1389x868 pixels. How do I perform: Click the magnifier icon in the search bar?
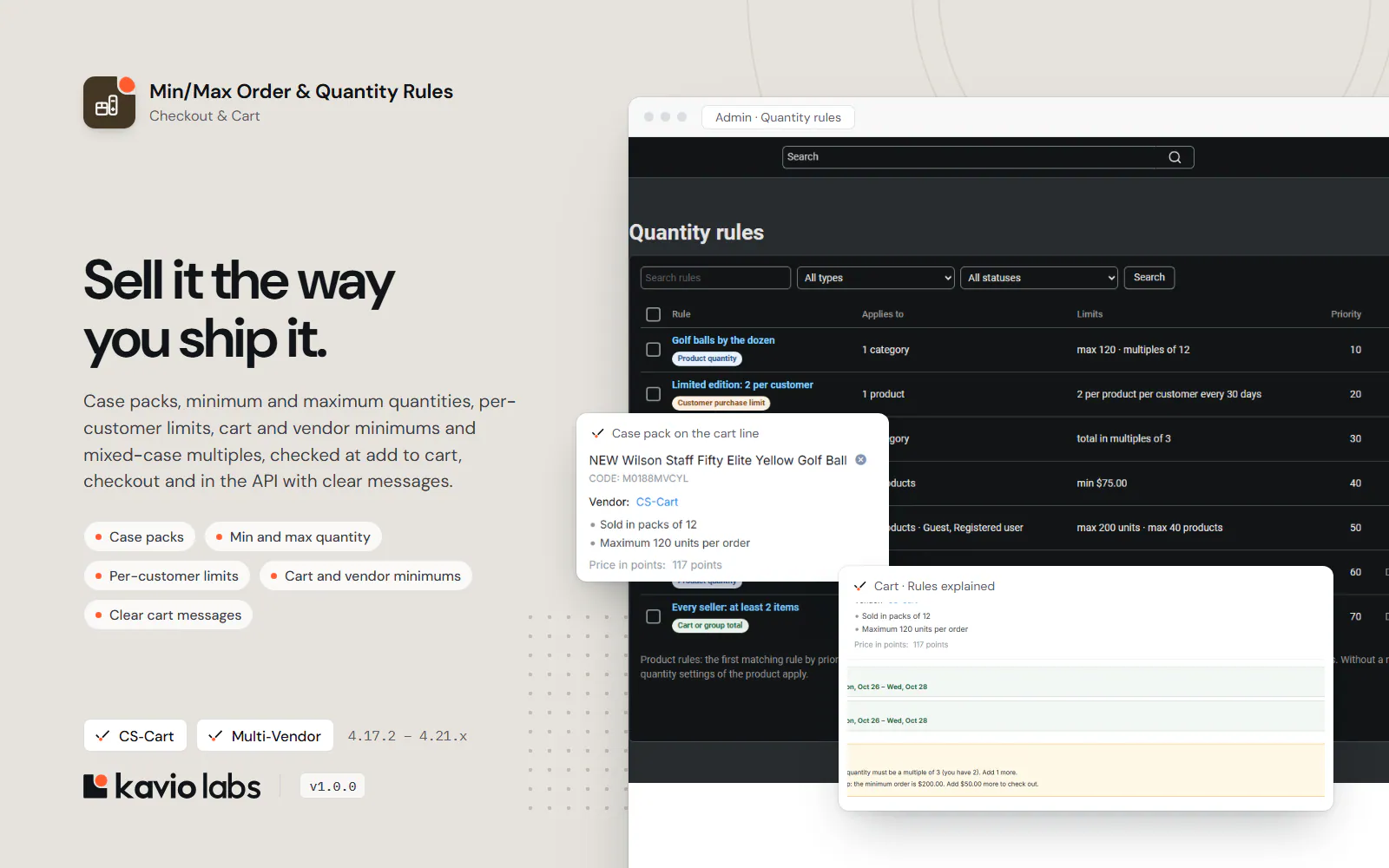[1175, 157]
